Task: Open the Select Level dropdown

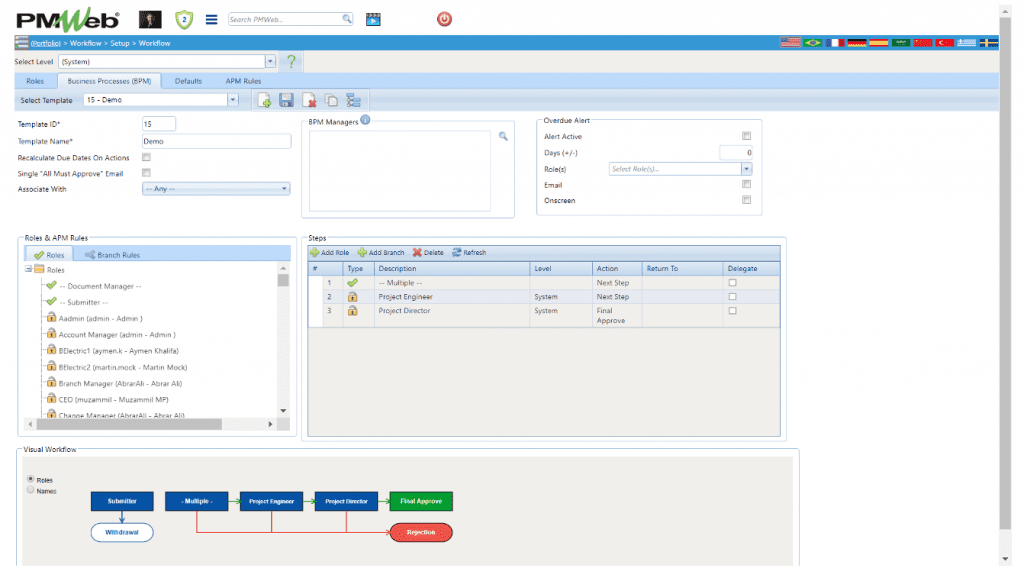Action: pyautogui.click(x=270, y=61)
